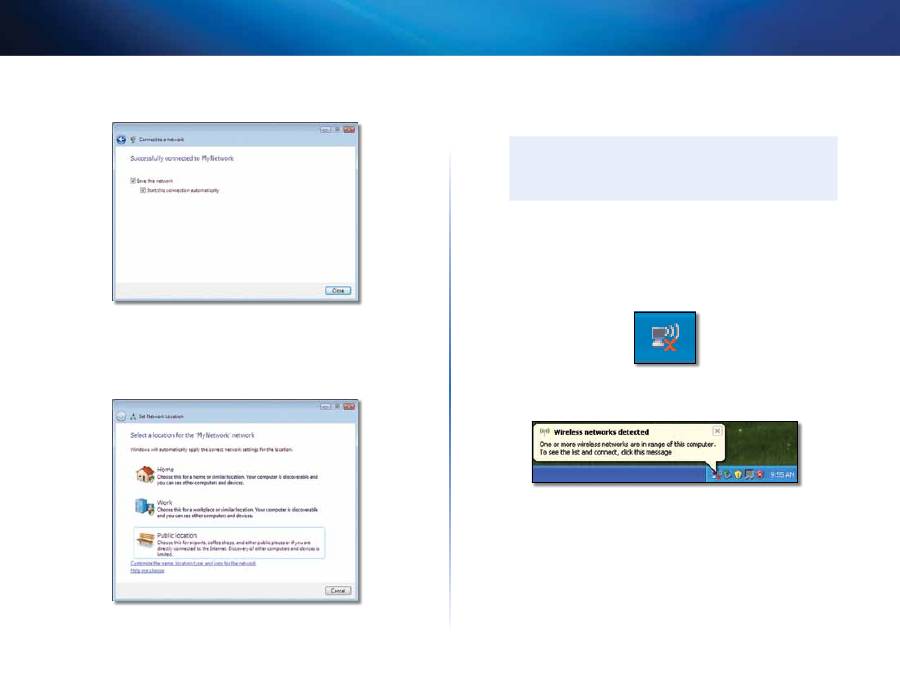Image resolution: width=900 pixels, height=695 pixels.
Task: Open the 'Help me choose' link
Action: [x=146, y=571]
